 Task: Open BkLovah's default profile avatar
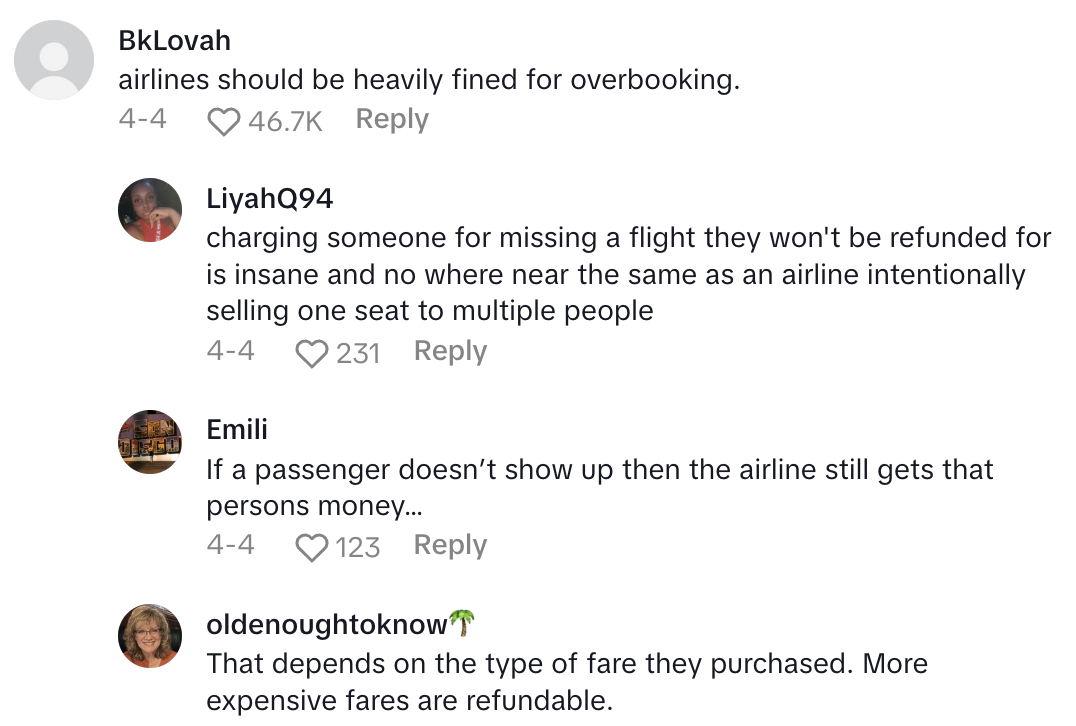[54, 60]
